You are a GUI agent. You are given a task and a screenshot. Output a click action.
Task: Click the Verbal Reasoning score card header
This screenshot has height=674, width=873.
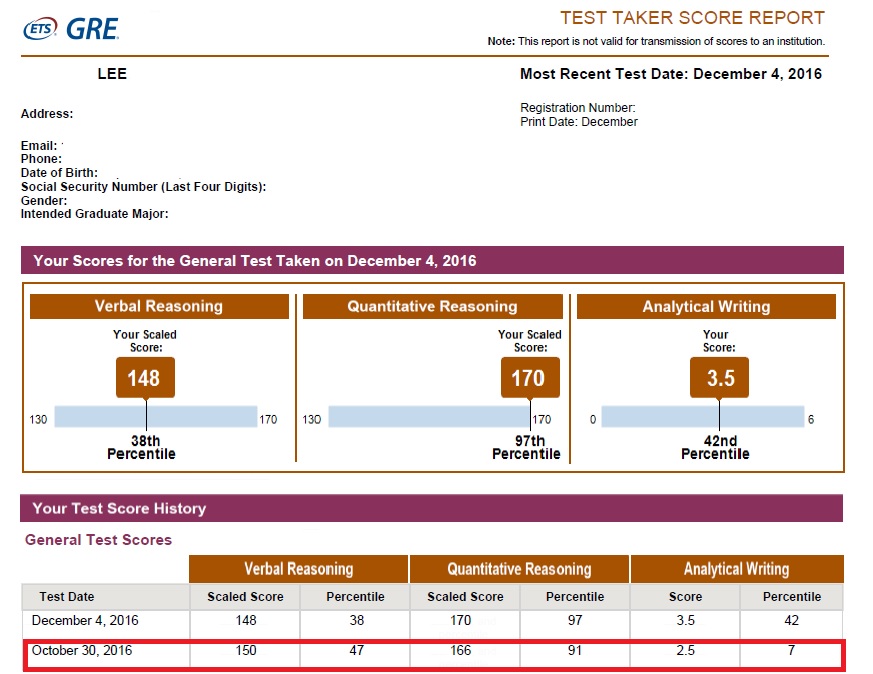point(159,306)
